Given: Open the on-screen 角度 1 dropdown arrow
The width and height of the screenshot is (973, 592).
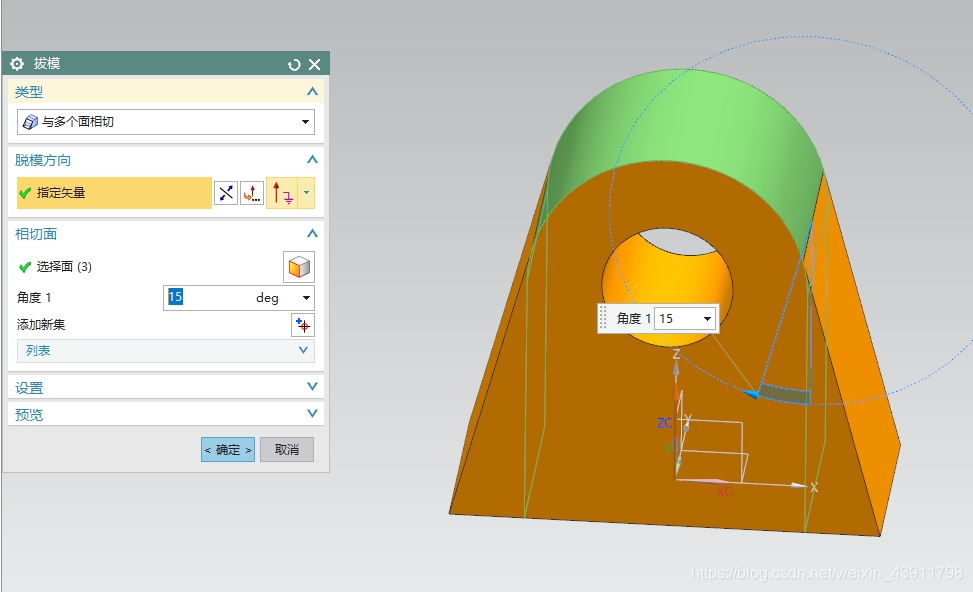Looking at the screenshot, I should (707, 319).
